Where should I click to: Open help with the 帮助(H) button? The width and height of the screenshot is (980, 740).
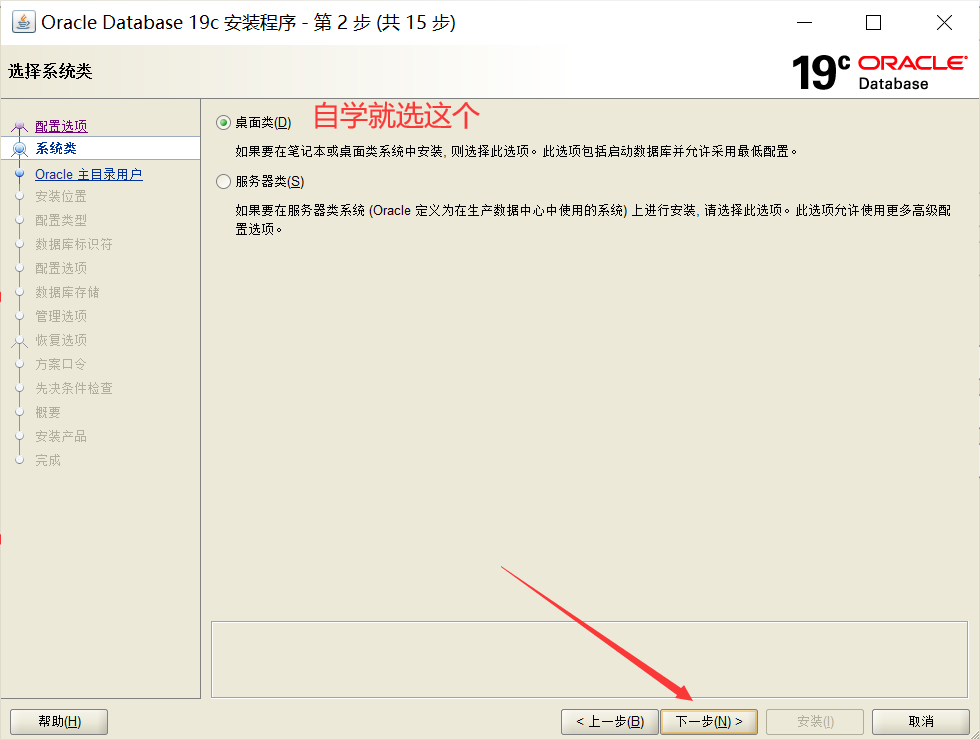[58, 721]
